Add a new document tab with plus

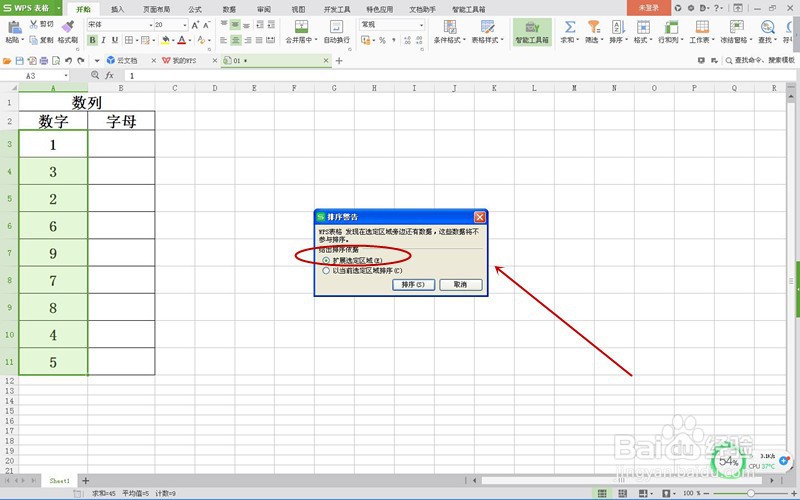339,60
